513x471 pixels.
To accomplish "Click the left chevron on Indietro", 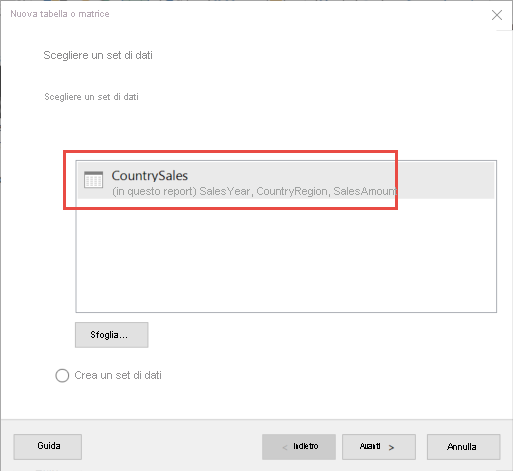I will click(x=285, y=448).
